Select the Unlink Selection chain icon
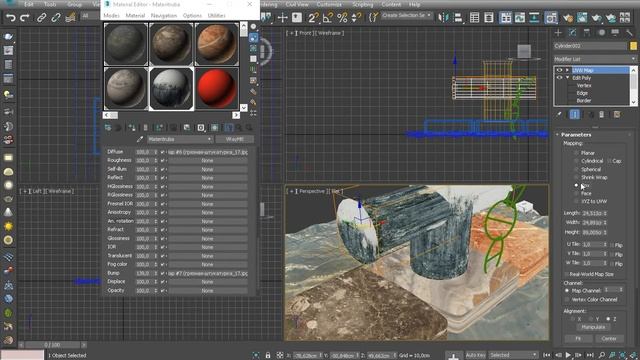Image resolution: width=640 pixels, height=360 pixels. click(56, 18)
